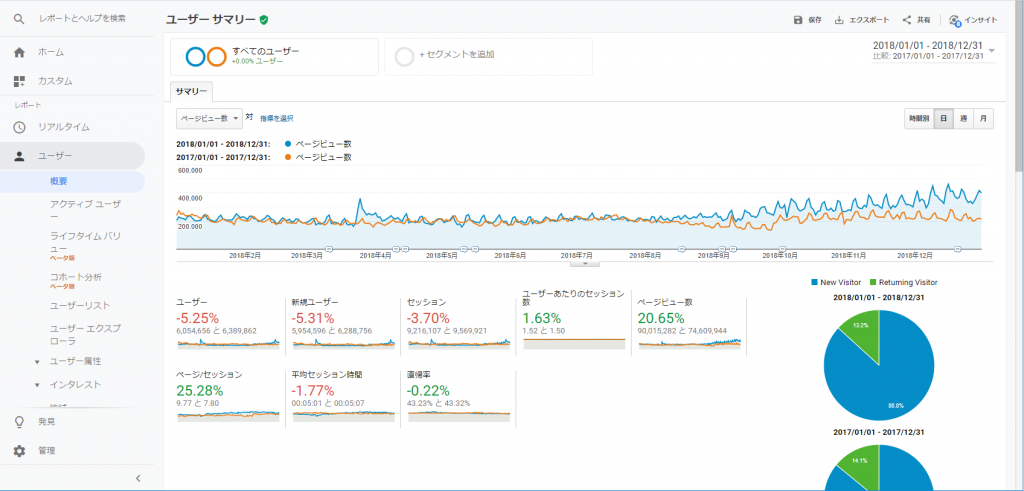The width and height of the screenshot is (1024, 491).
Task: Expand ユーザー属性 tree section
Action: coord(37,361)
